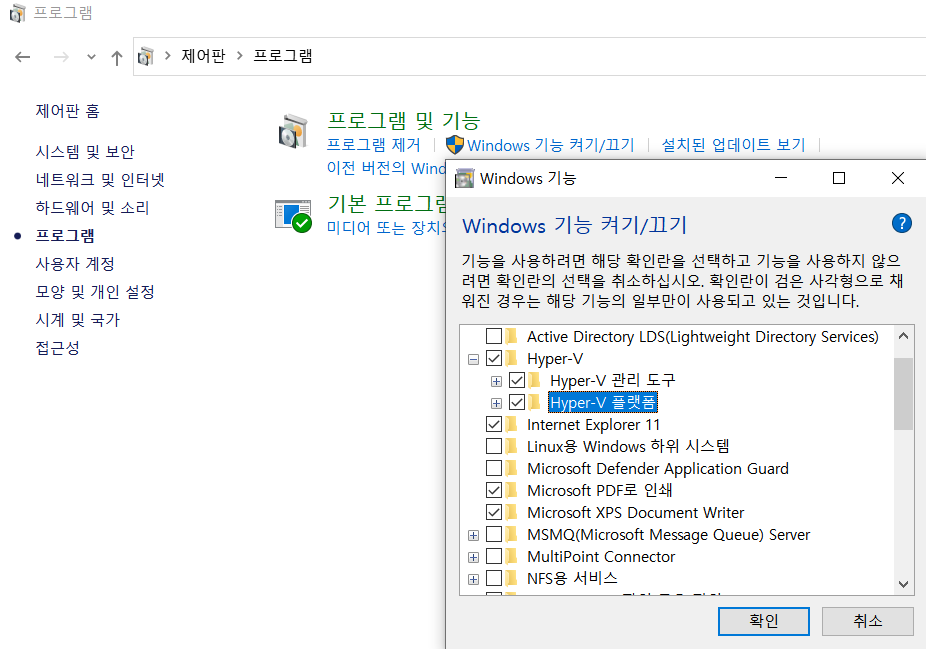Click the 취소 button
926x649 pixels.
[868, 621]
